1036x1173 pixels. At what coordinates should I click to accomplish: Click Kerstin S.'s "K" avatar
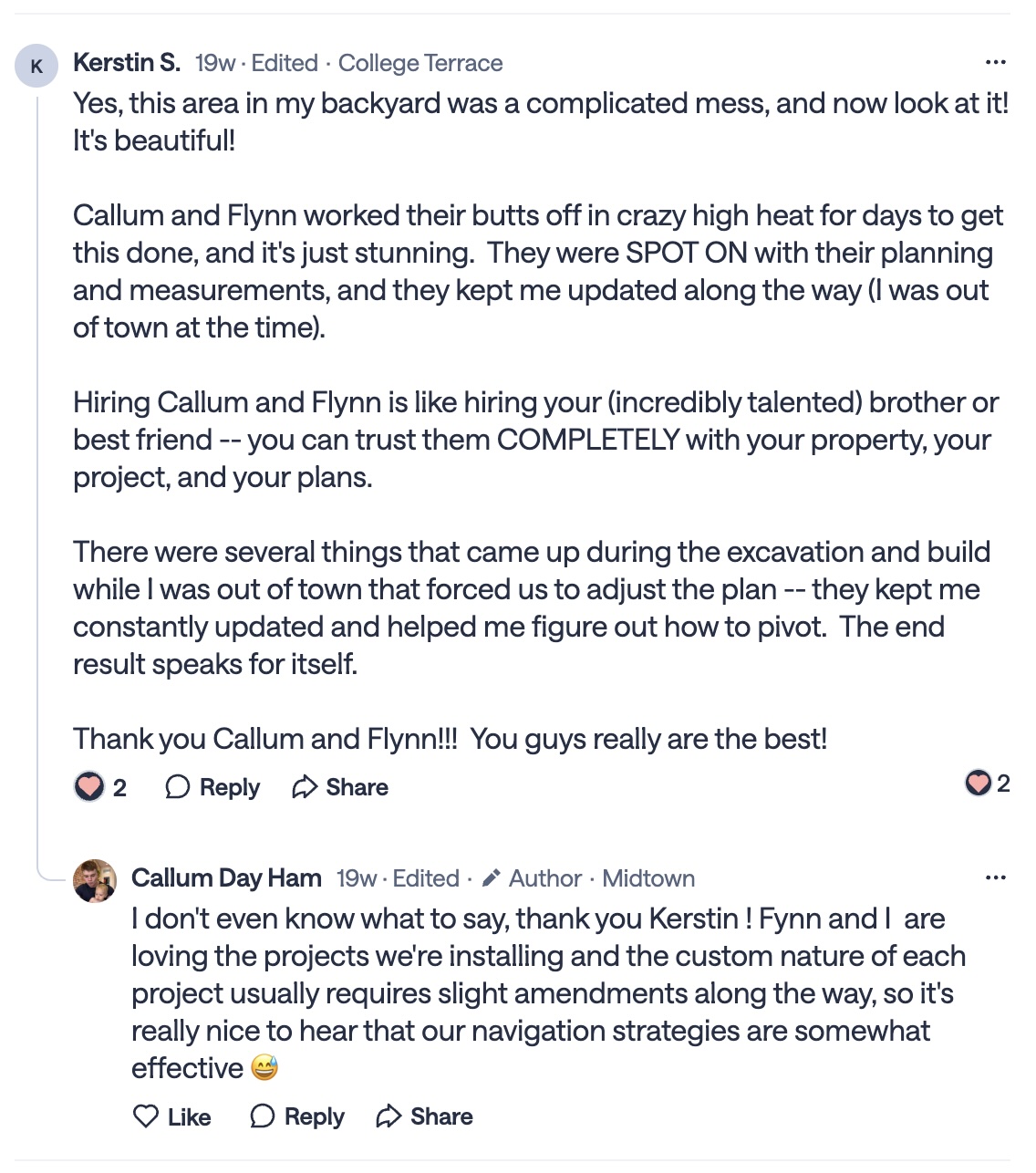point(36,67)
